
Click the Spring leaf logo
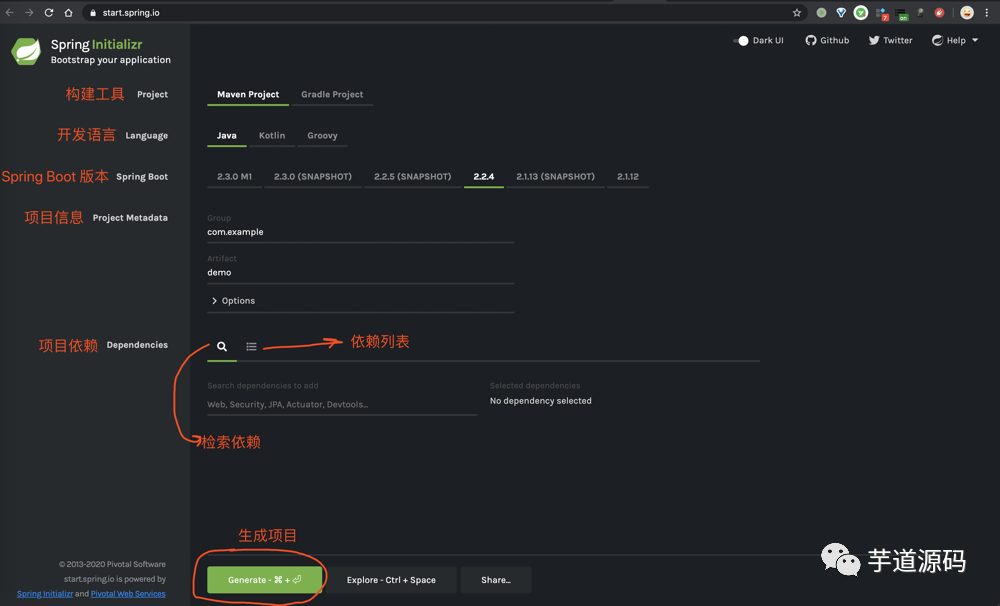[x=26, y=52]
